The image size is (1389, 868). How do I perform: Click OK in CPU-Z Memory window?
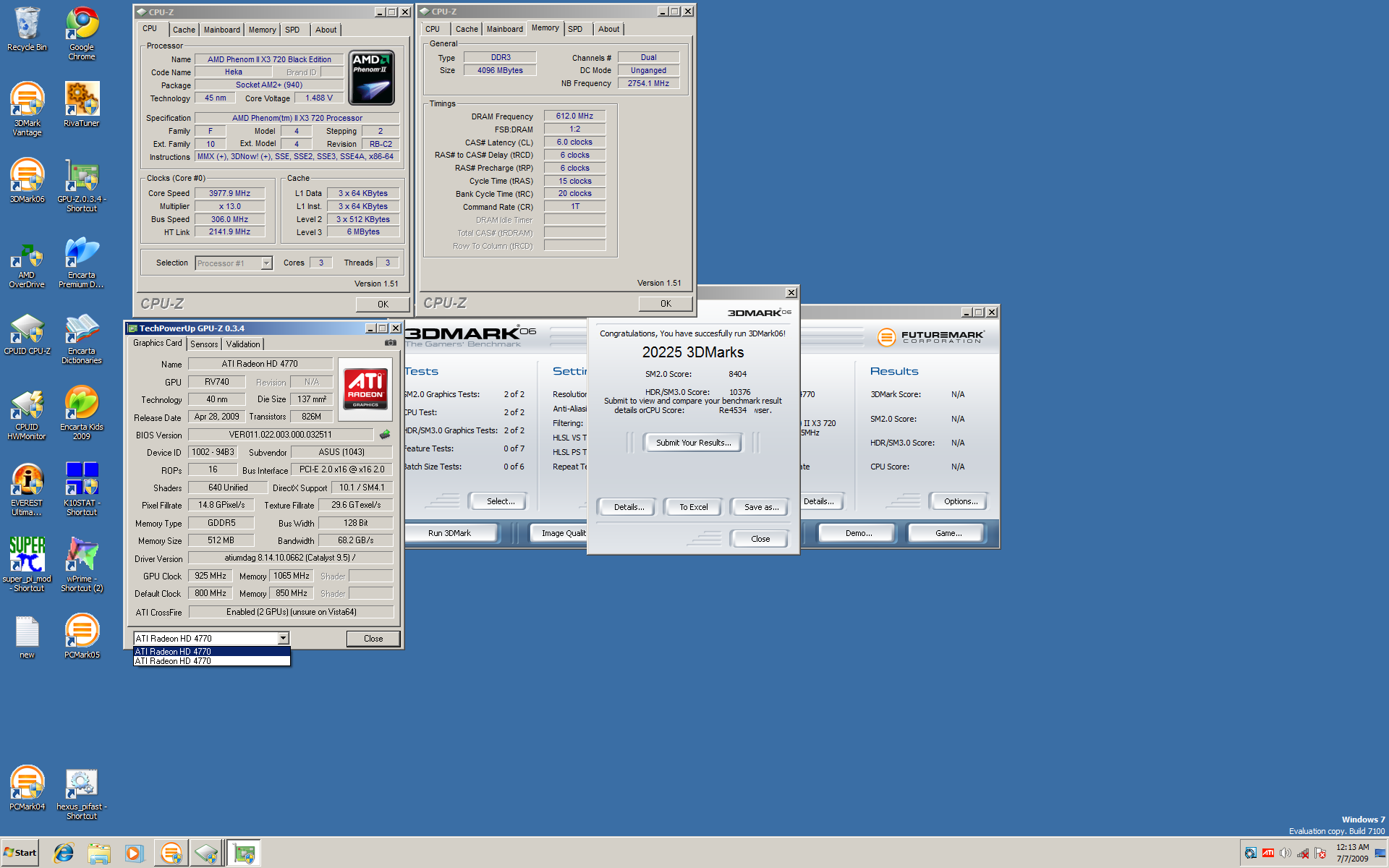pos(666,304)
